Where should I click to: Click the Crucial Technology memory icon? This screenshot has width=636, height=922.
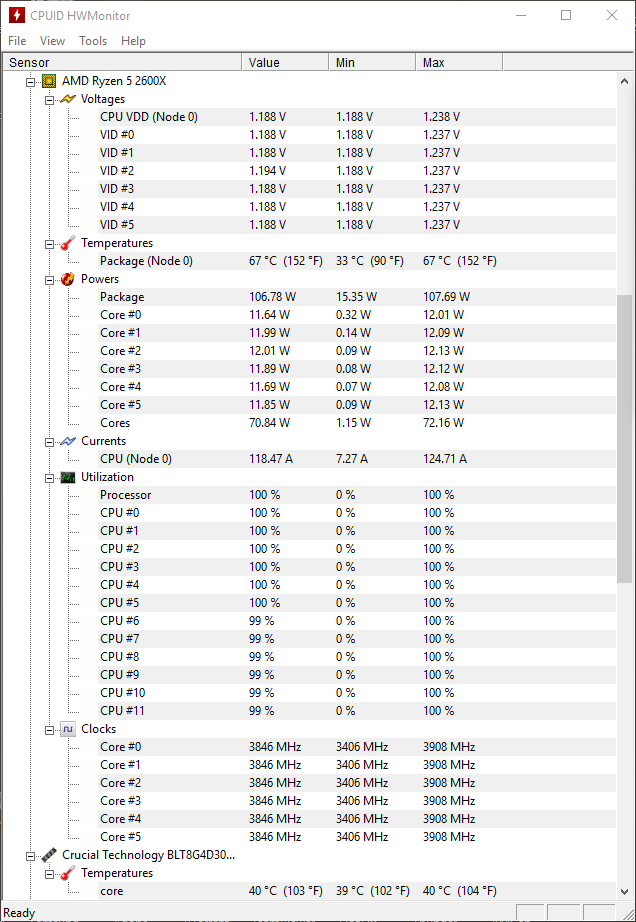[x=48, y=855]
